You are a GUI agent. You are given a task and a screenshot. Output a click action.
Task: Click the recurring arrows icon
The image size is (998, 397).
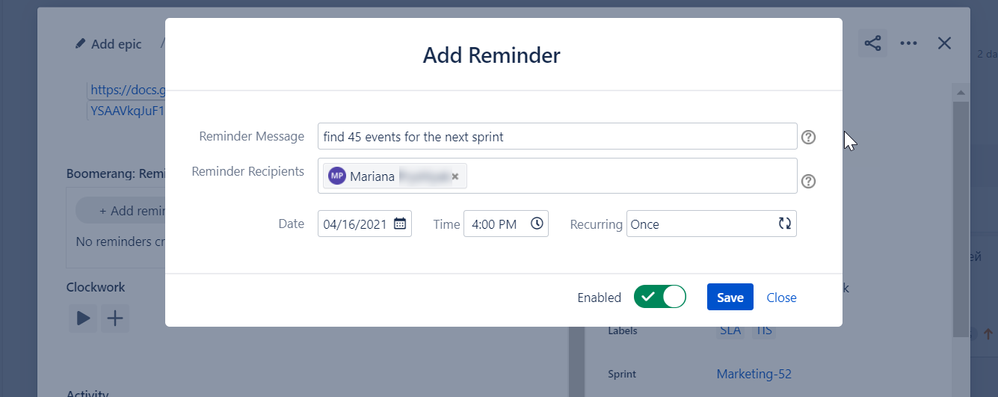pyautogui.click(x=784, y=223)
